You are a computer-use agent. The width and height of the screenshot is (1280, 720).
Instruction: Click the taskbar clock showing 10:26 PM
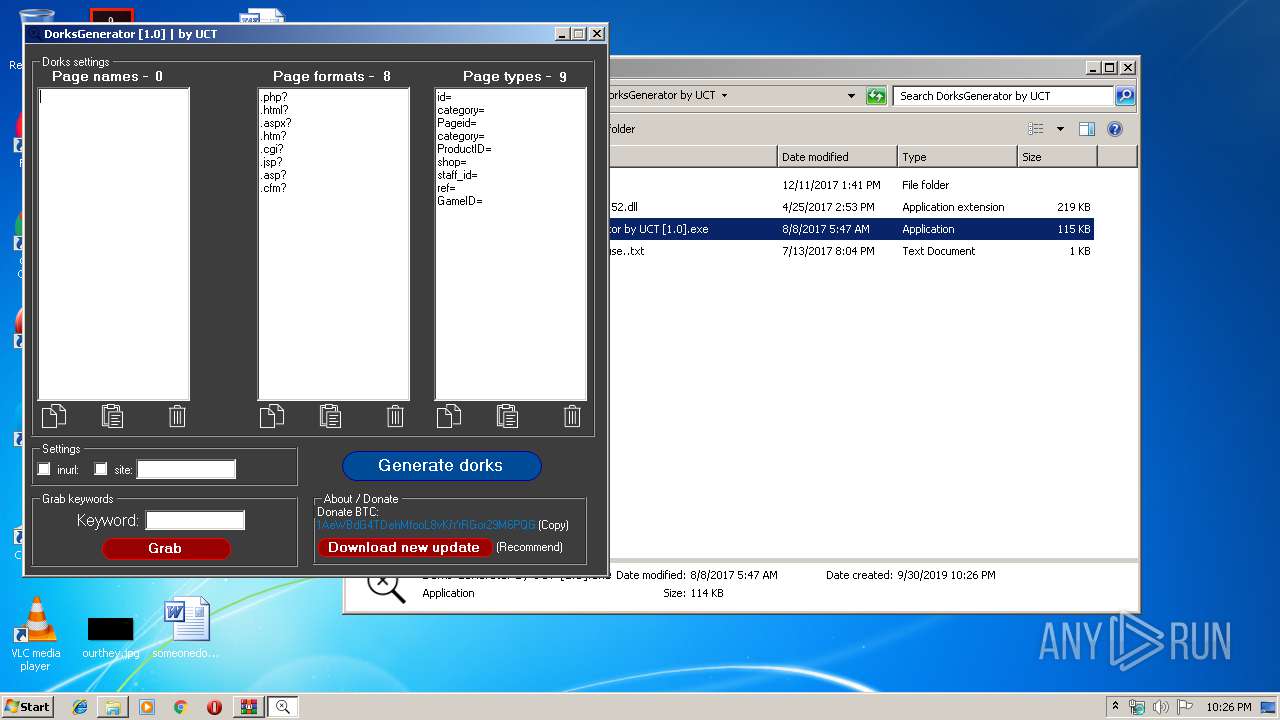(x=1229, y=707)
